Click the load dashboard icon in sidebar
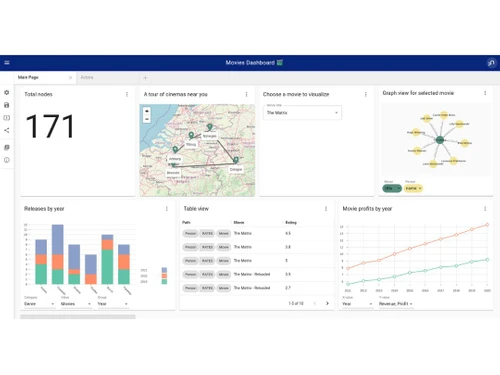500x375 pixels. pyautogui.click(x=7, y=118)
